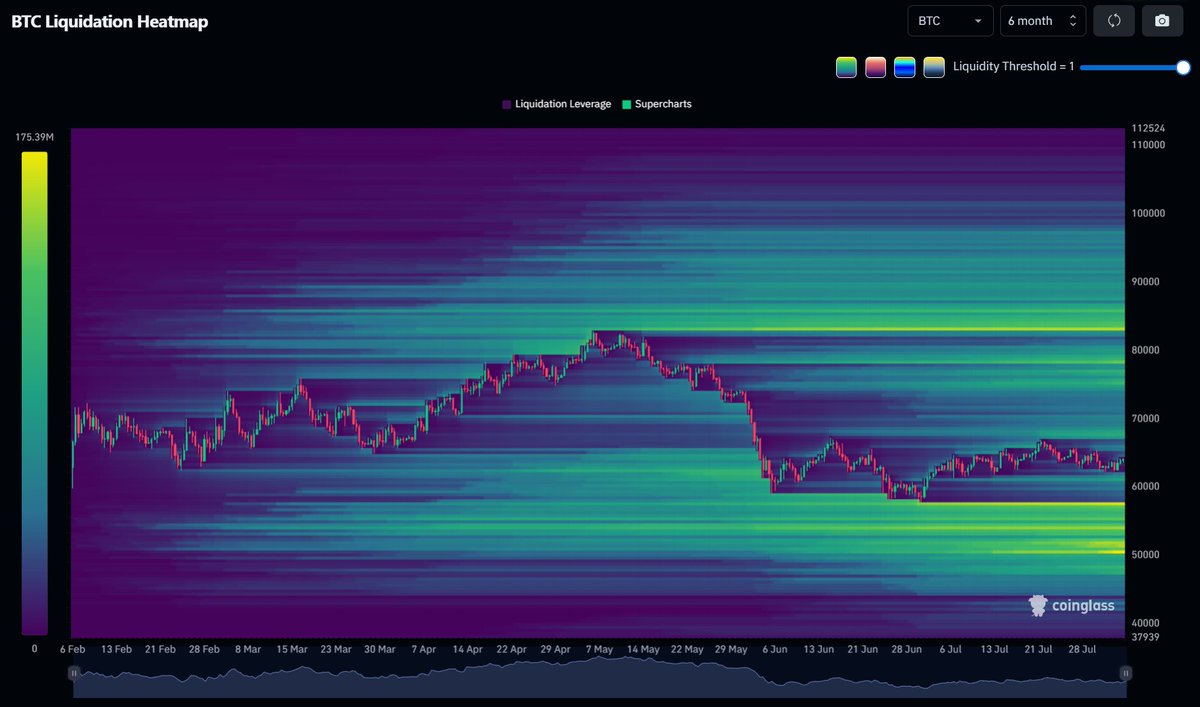Click the Liquidity Threshold = 1 label
The image size is (1200, 707).
click(x=1013, y=67)
